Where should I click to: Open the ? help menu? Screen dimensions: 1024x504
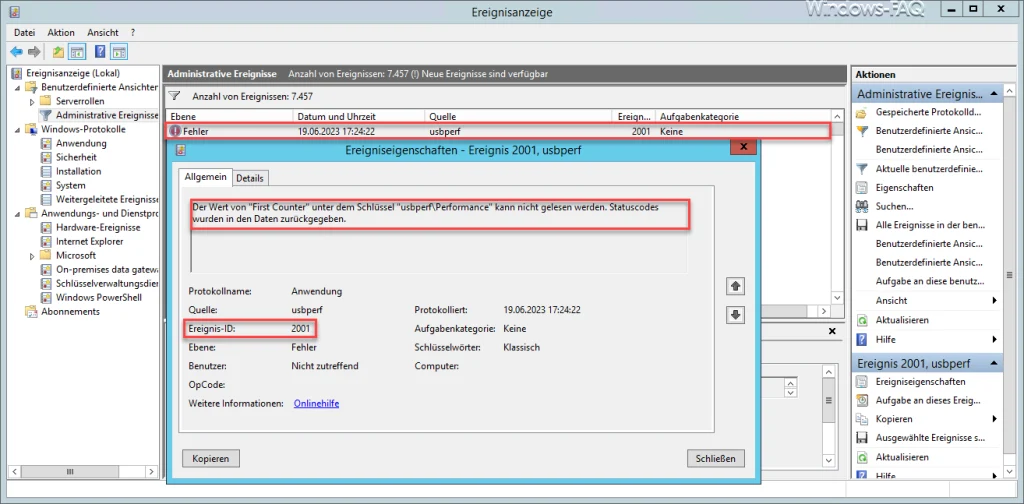[x=133, y=32]
